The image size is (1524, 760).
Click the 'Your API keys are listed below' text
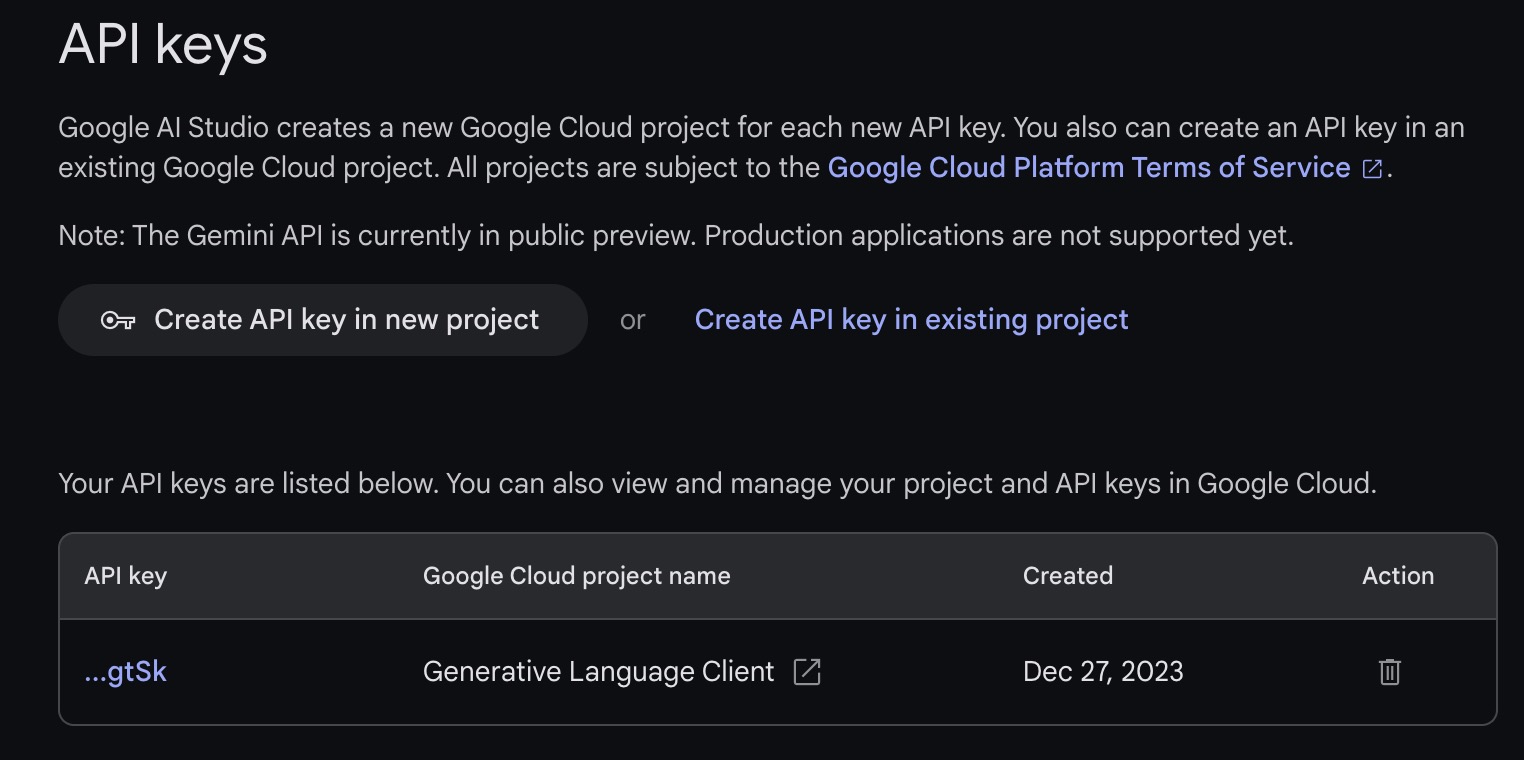716,484
